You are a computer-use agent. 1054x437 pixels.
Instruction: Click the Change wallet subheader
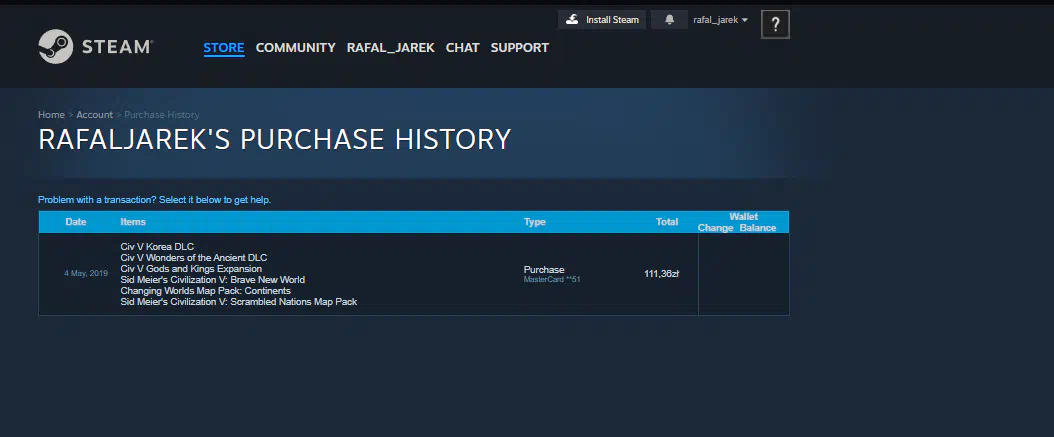(x=715, y=228)
